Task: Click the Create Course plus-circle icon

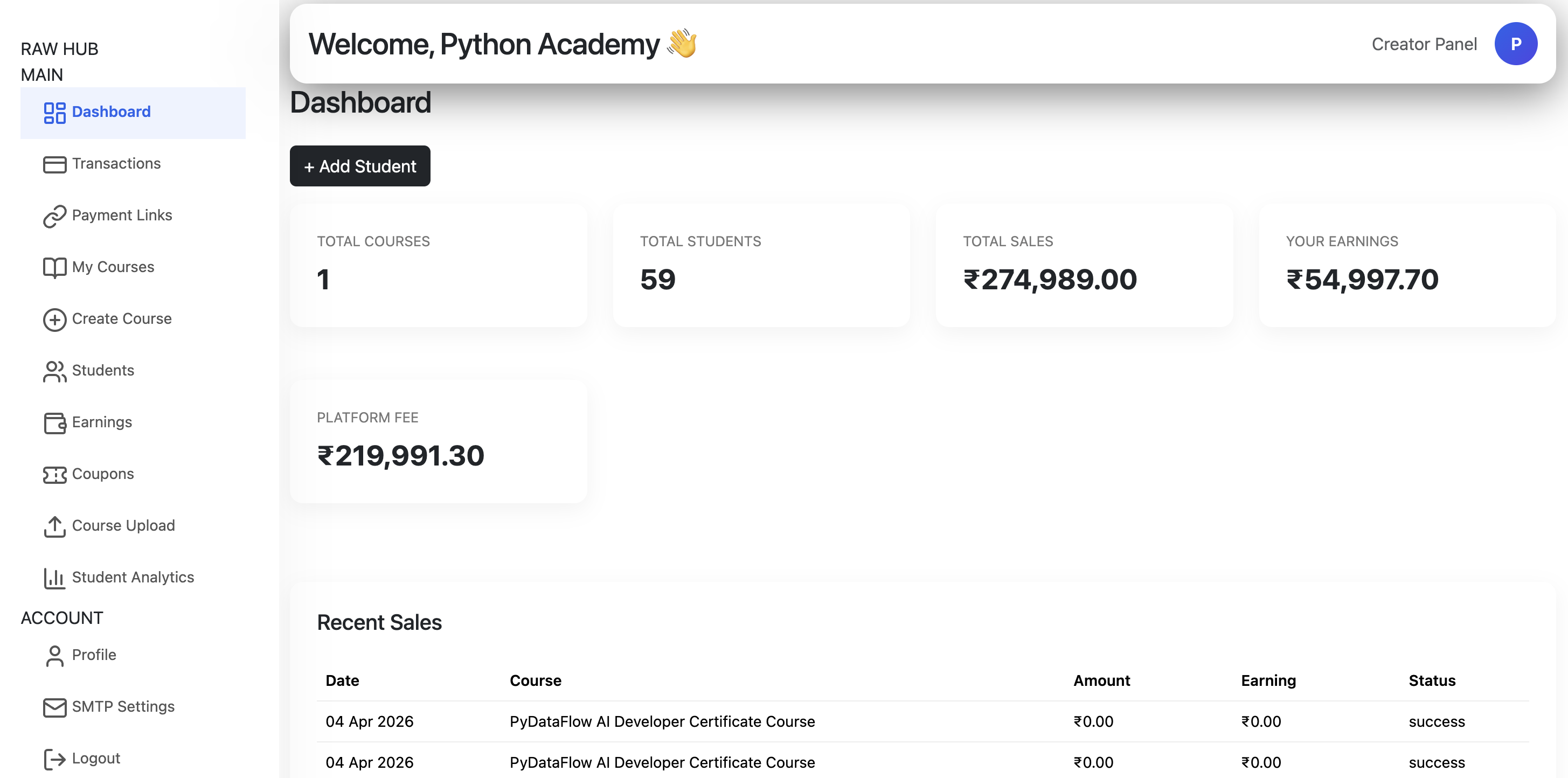Action: (54, 319)
